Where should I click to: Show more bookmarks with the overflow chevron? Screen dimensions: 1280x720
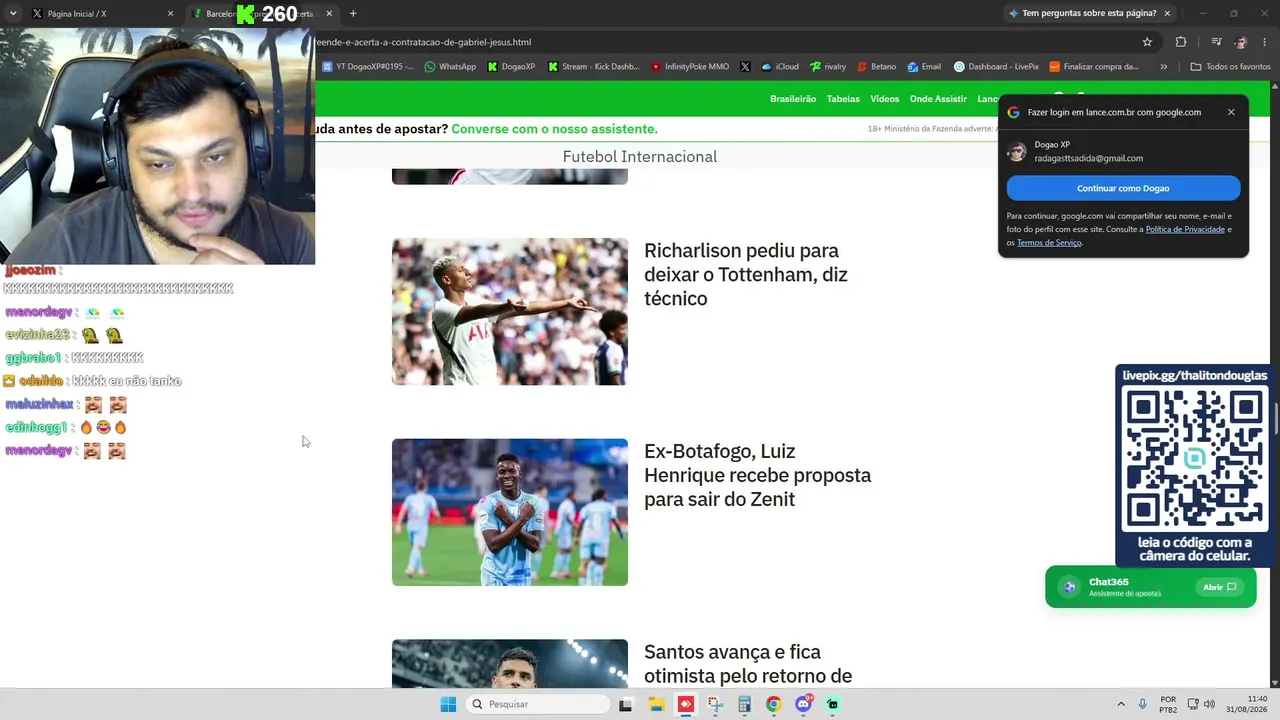click(1163, 67)
